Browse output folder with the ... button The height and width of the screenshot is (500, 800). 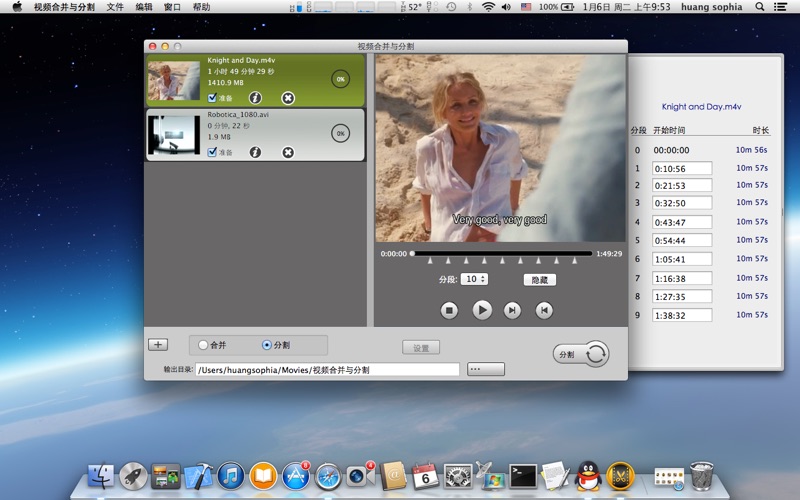(x=486, y=369)
